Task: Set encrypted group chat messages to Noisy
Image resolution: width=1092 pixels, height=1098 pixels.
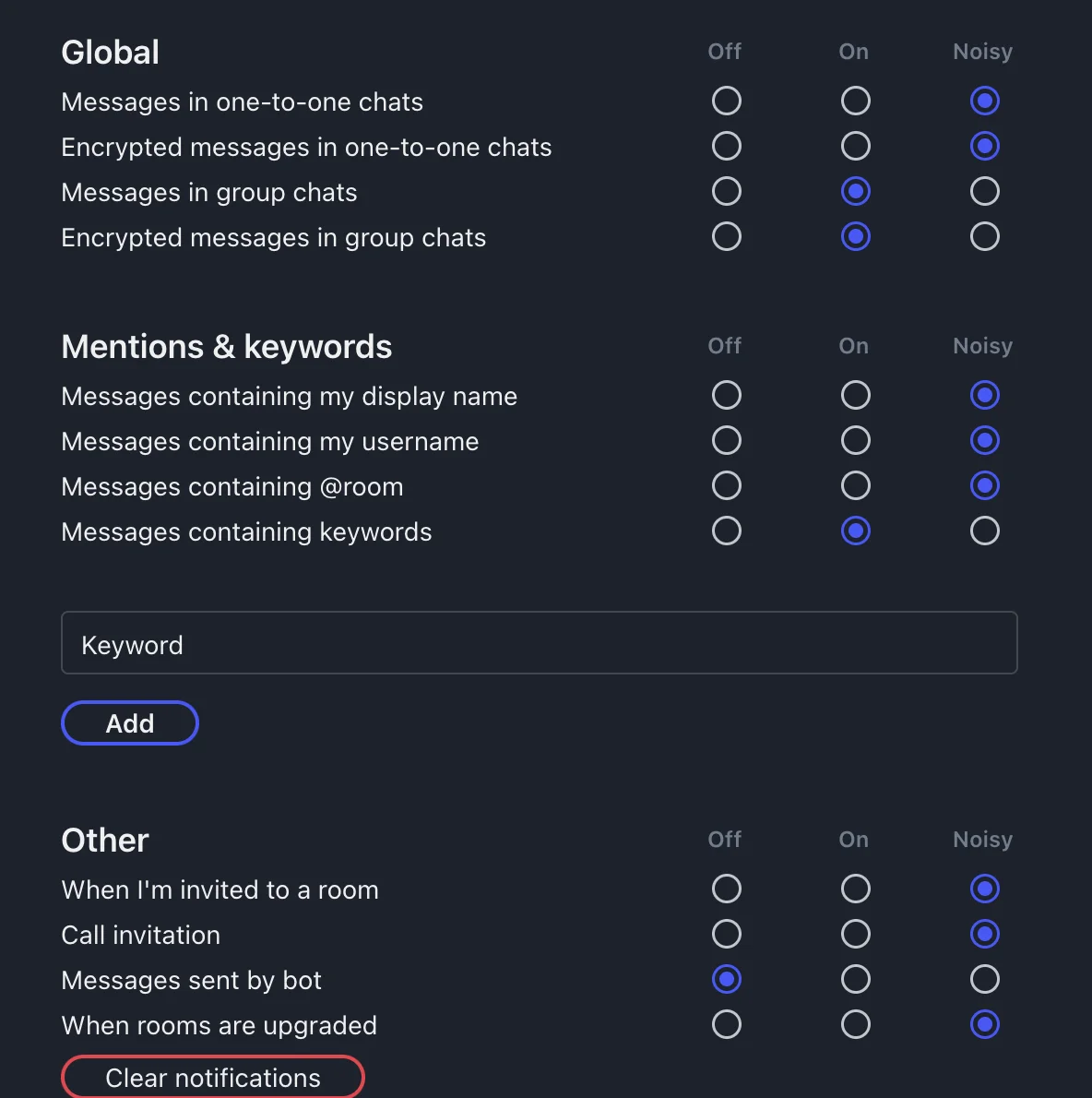Action: point(985,236)
